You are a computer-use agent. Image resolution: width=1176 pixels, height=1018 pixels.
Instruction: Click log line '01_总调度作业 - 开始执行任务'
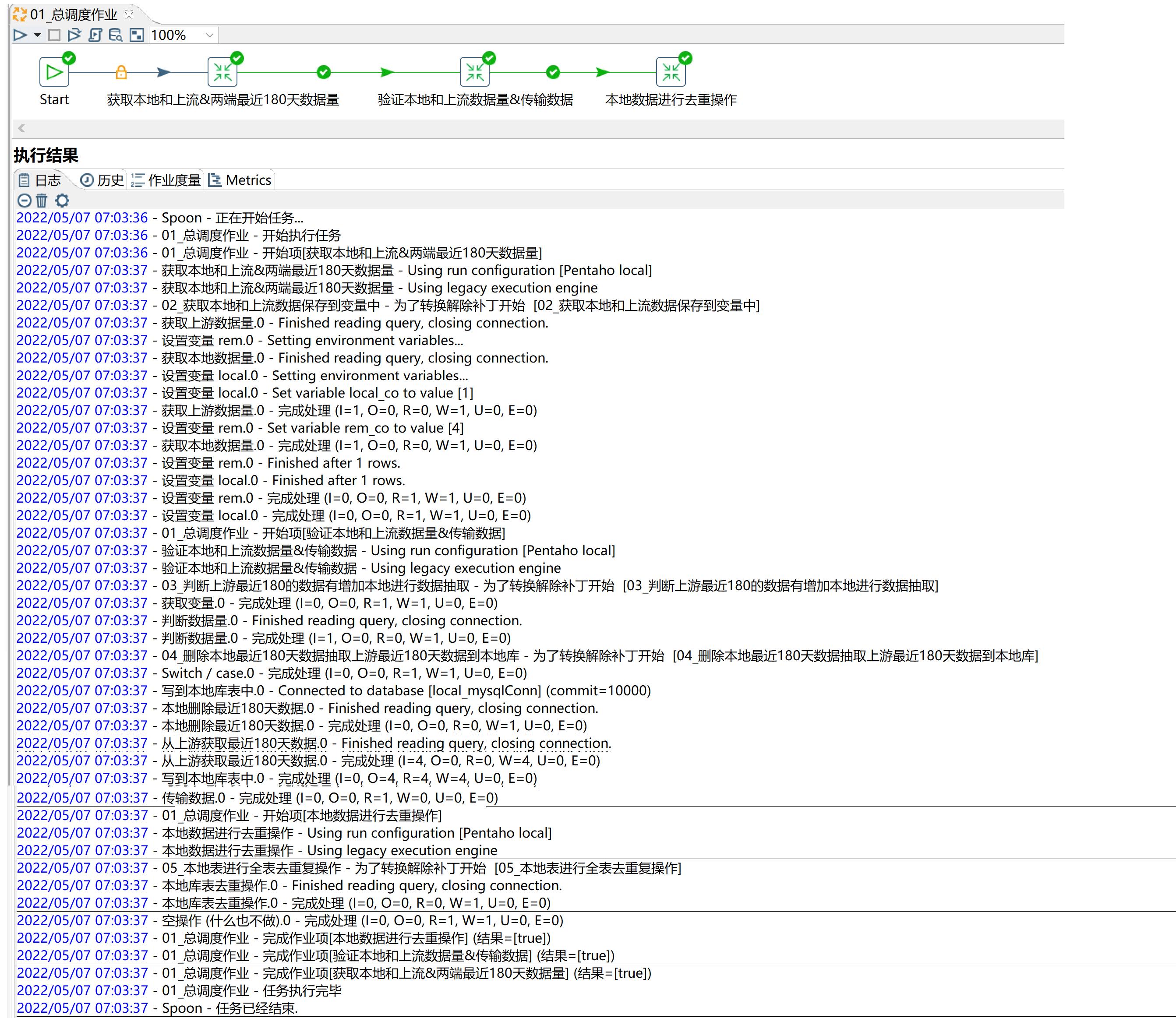(179, 235)
